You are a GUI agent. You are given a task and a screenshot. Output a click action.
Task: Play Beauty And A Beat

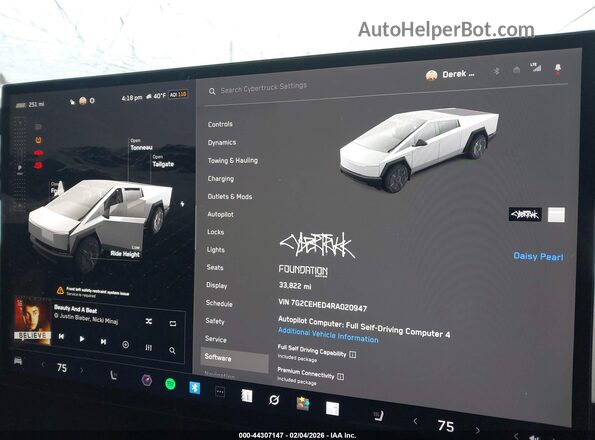[82, 339]
